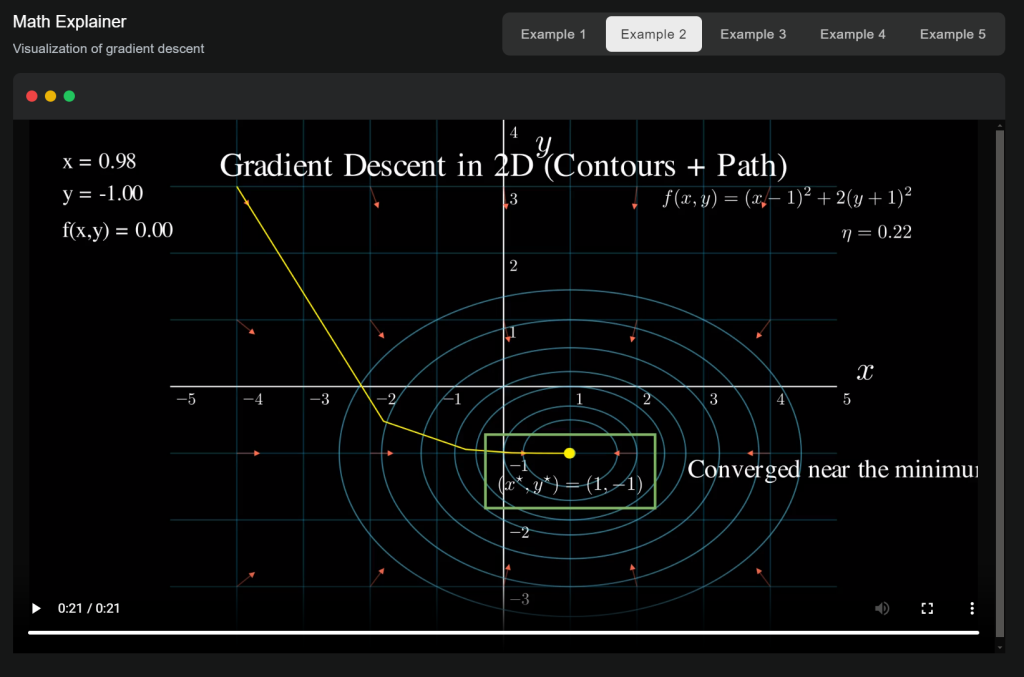Open the Example 3 tab

(753, 34)
